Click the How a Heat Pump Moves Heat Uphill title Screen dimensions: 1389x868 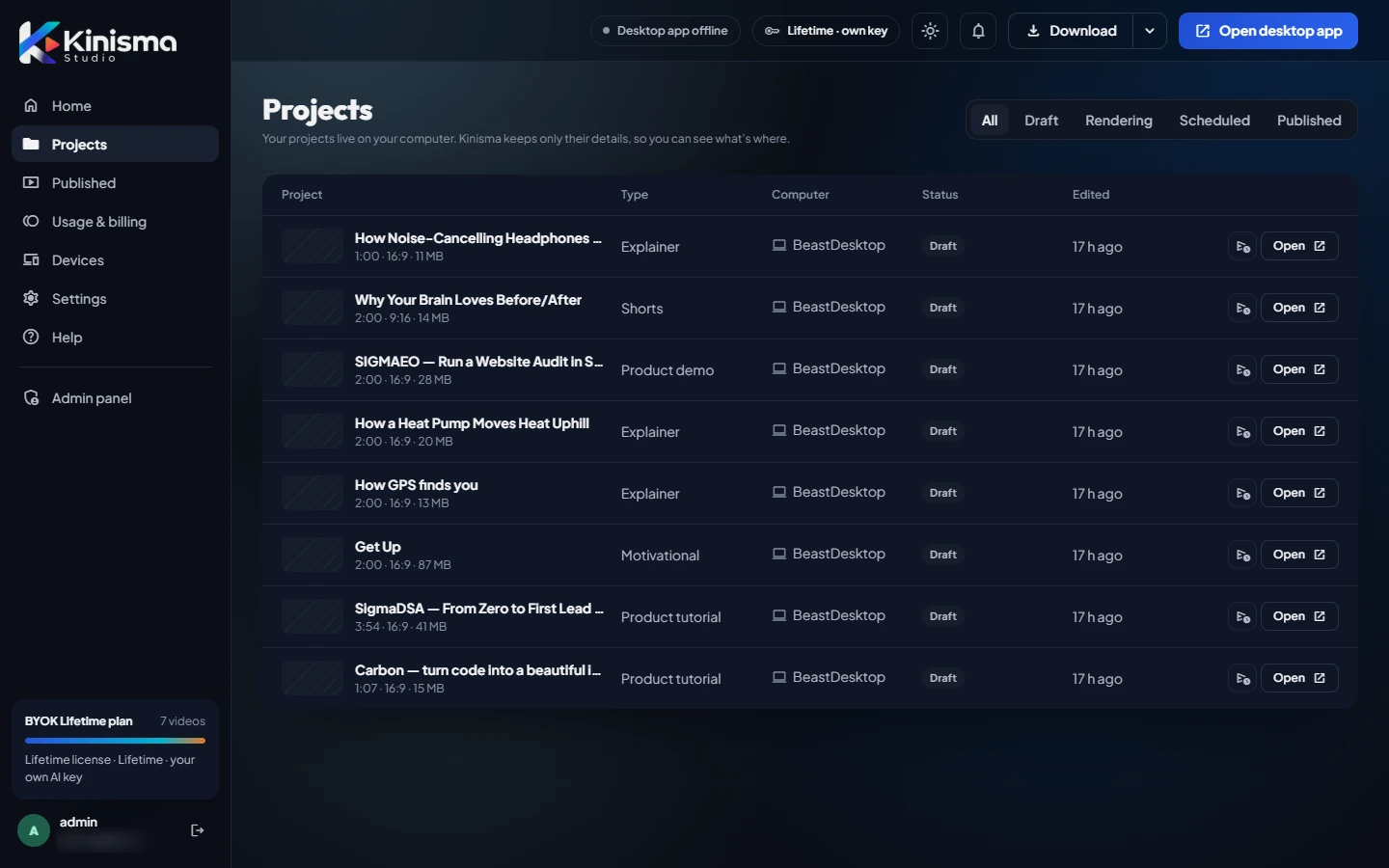[472, 423]
